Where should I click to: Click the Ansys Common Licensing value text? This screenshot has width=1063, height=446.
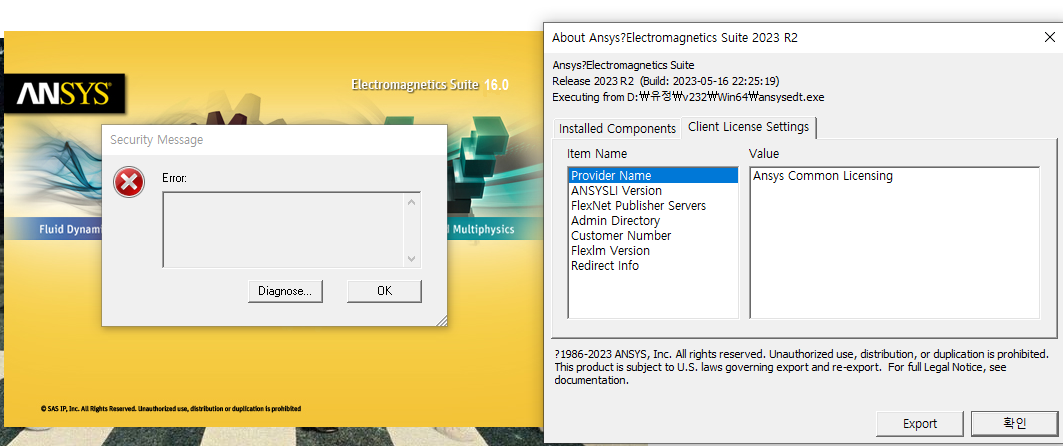tap(822, 176)
